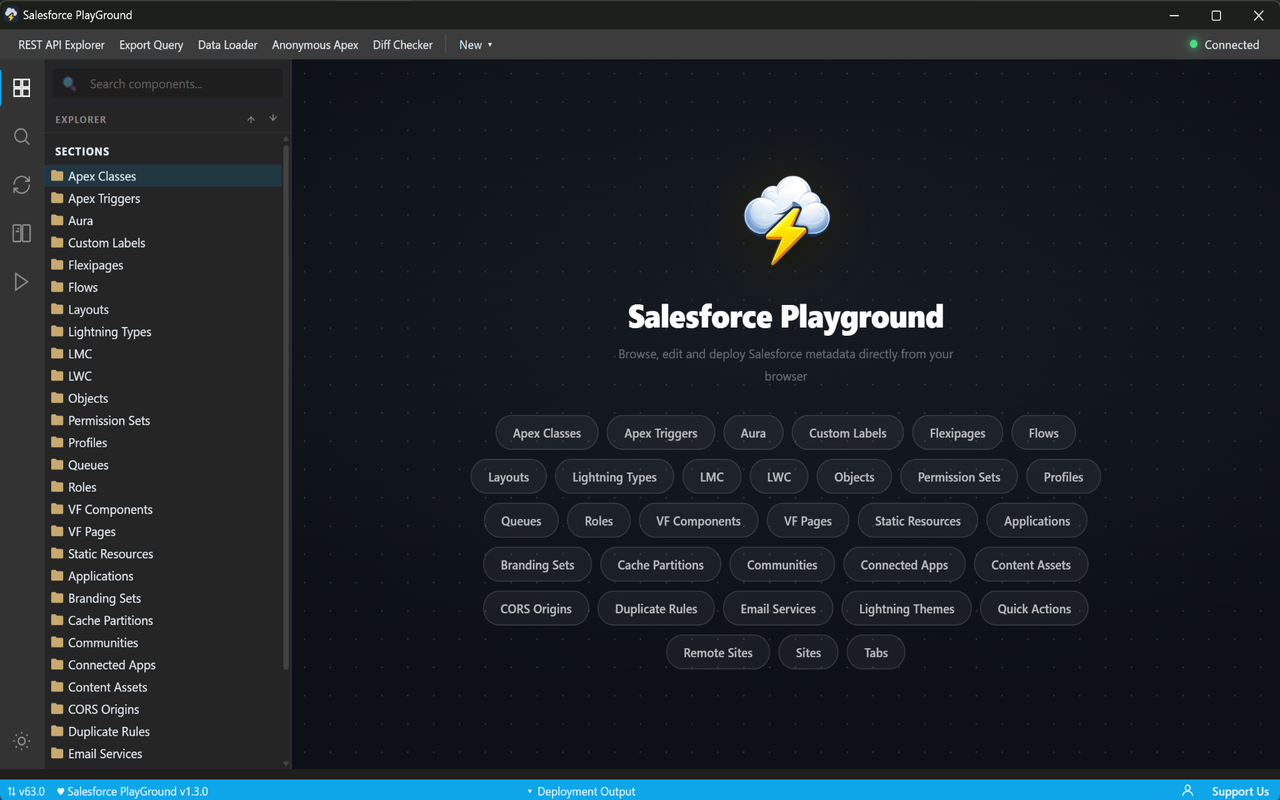The height and width of the screenshot is (800, 1280).
Task: Click the Tabs pill button
Action: pos(876,653)
